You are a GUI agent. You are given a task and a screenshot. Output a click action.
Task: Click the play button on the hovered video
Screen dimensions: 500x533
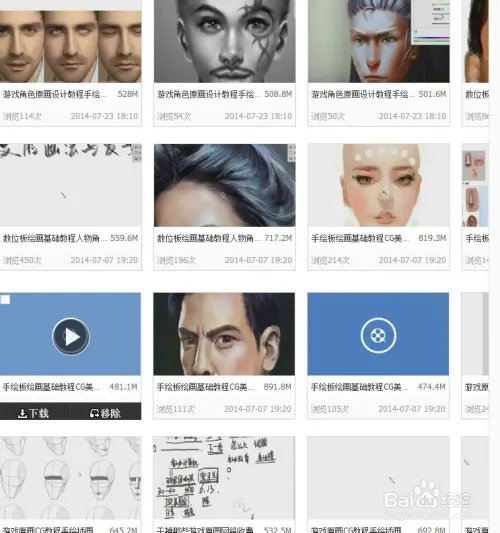(x=71, y=336)
